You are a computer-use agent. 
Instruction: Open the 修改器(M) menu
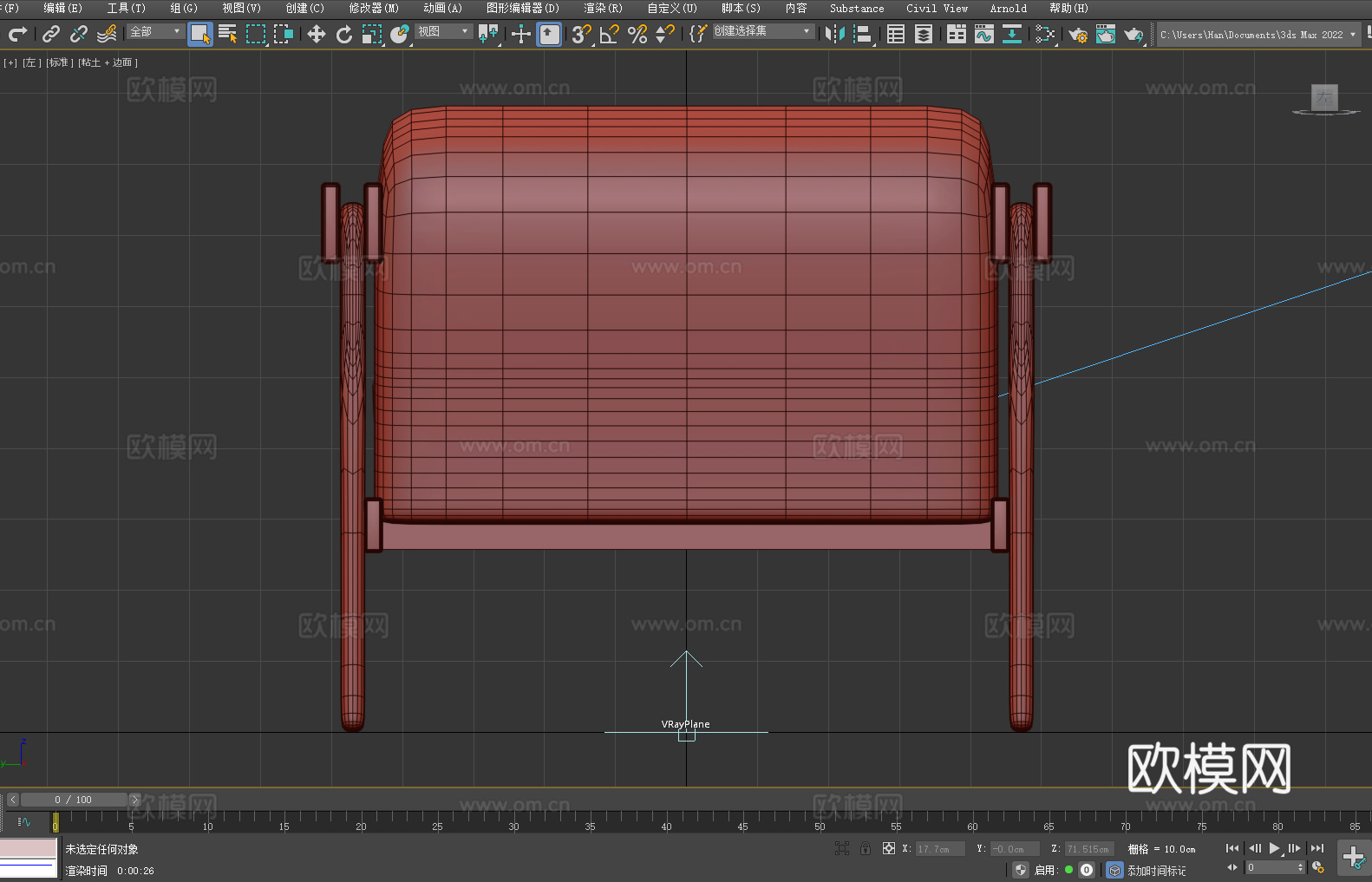(x=374, y=8)
